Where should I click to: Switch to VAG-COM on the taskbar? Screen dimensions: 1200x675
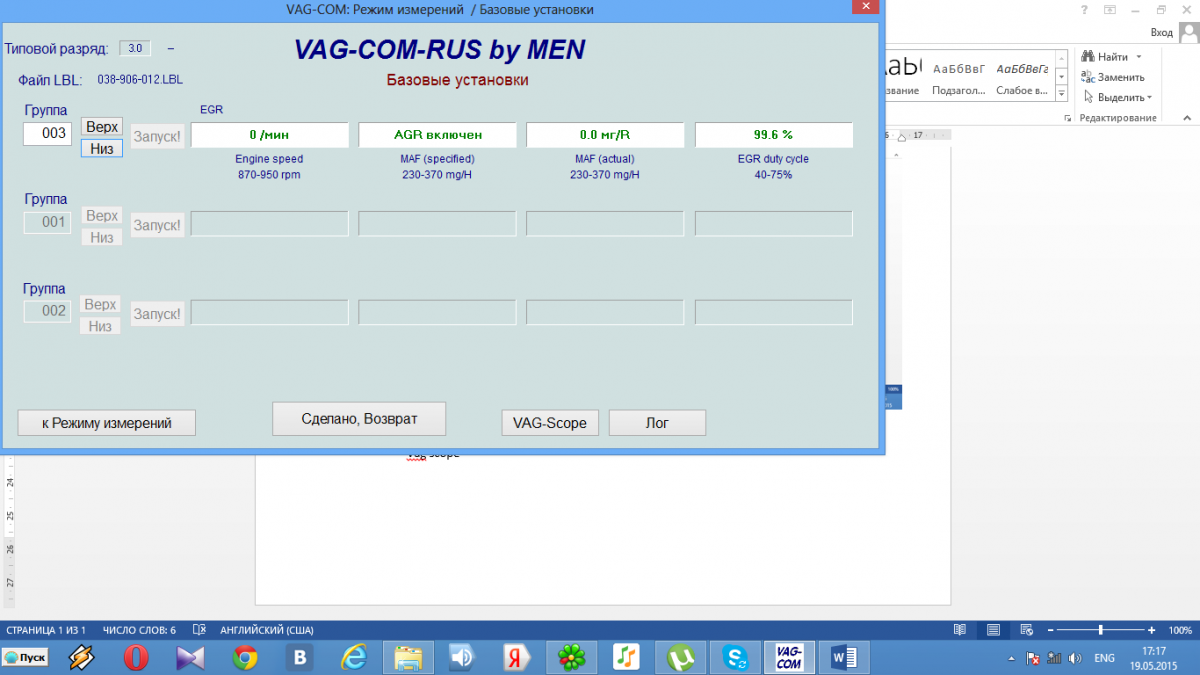click(788, 657)
